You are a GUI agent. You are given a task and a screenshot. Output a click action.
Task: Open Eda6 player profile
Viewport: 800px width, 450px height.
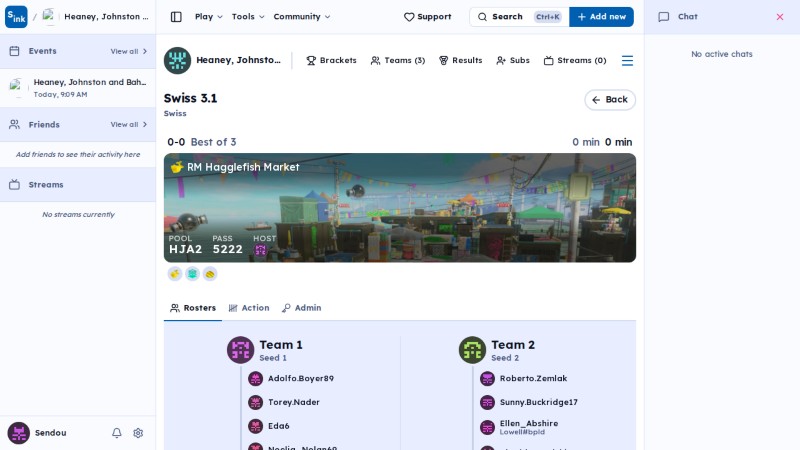pos(269,426)
